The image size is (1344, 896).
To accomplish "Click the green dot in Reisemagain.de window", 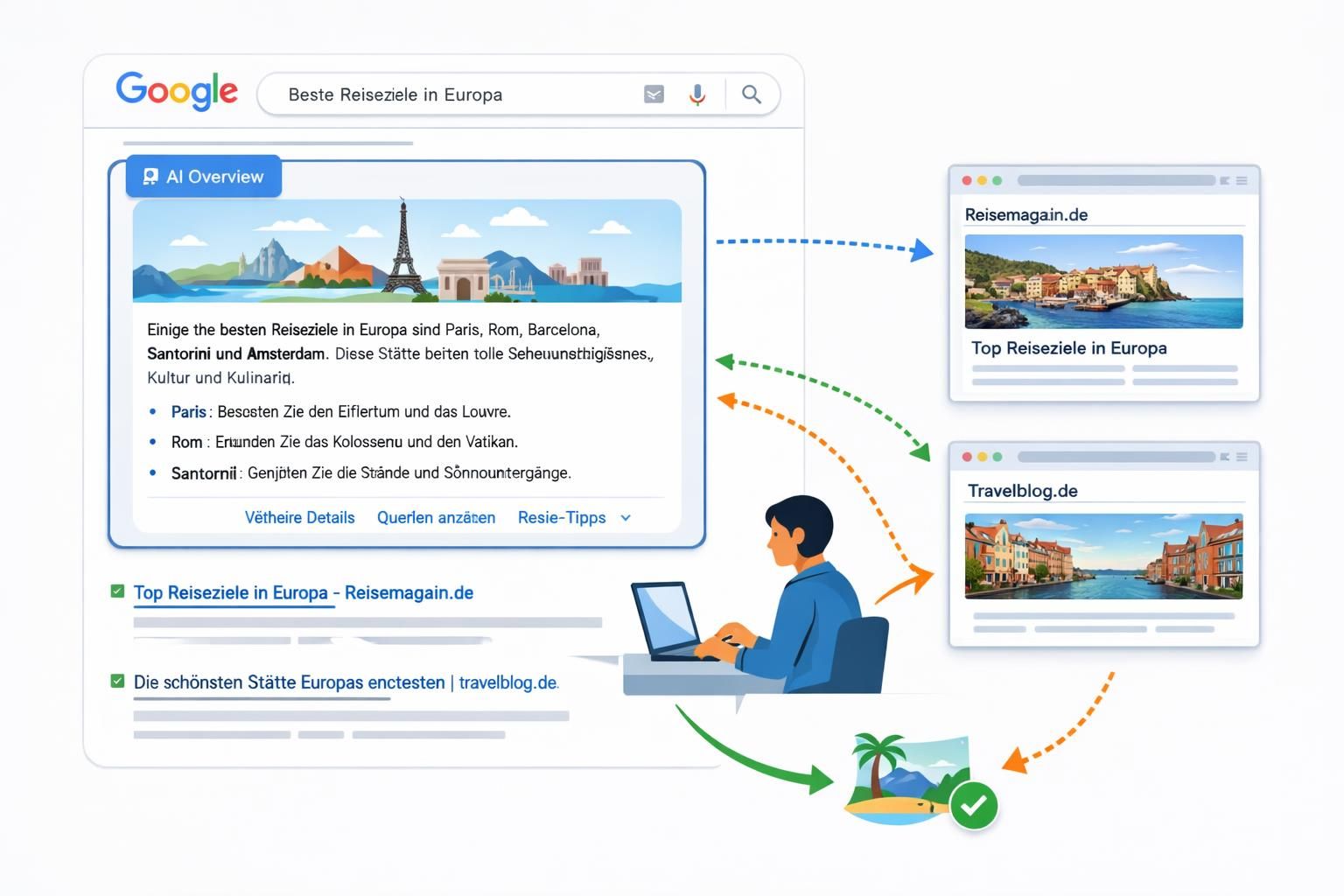I will pos(997,180).
